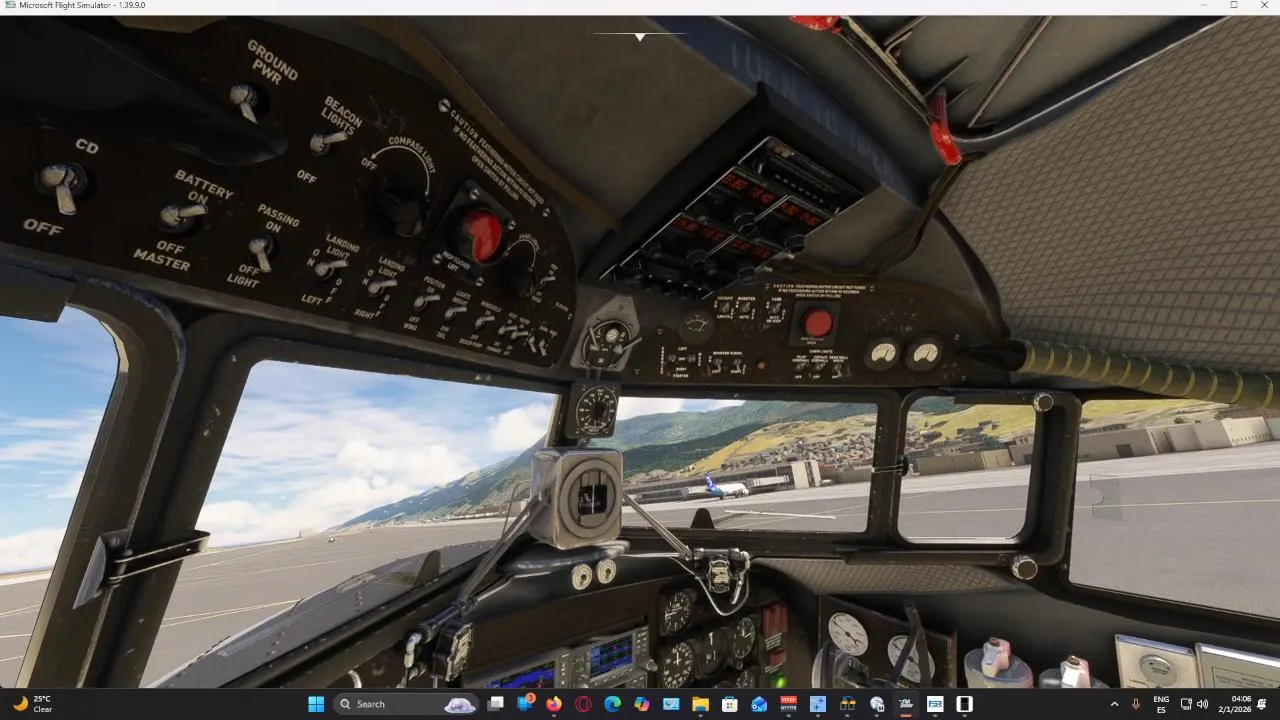Open Task View from taskbar
The width and height of the screenshot is (1280, 720).
[x=495, y=704]
